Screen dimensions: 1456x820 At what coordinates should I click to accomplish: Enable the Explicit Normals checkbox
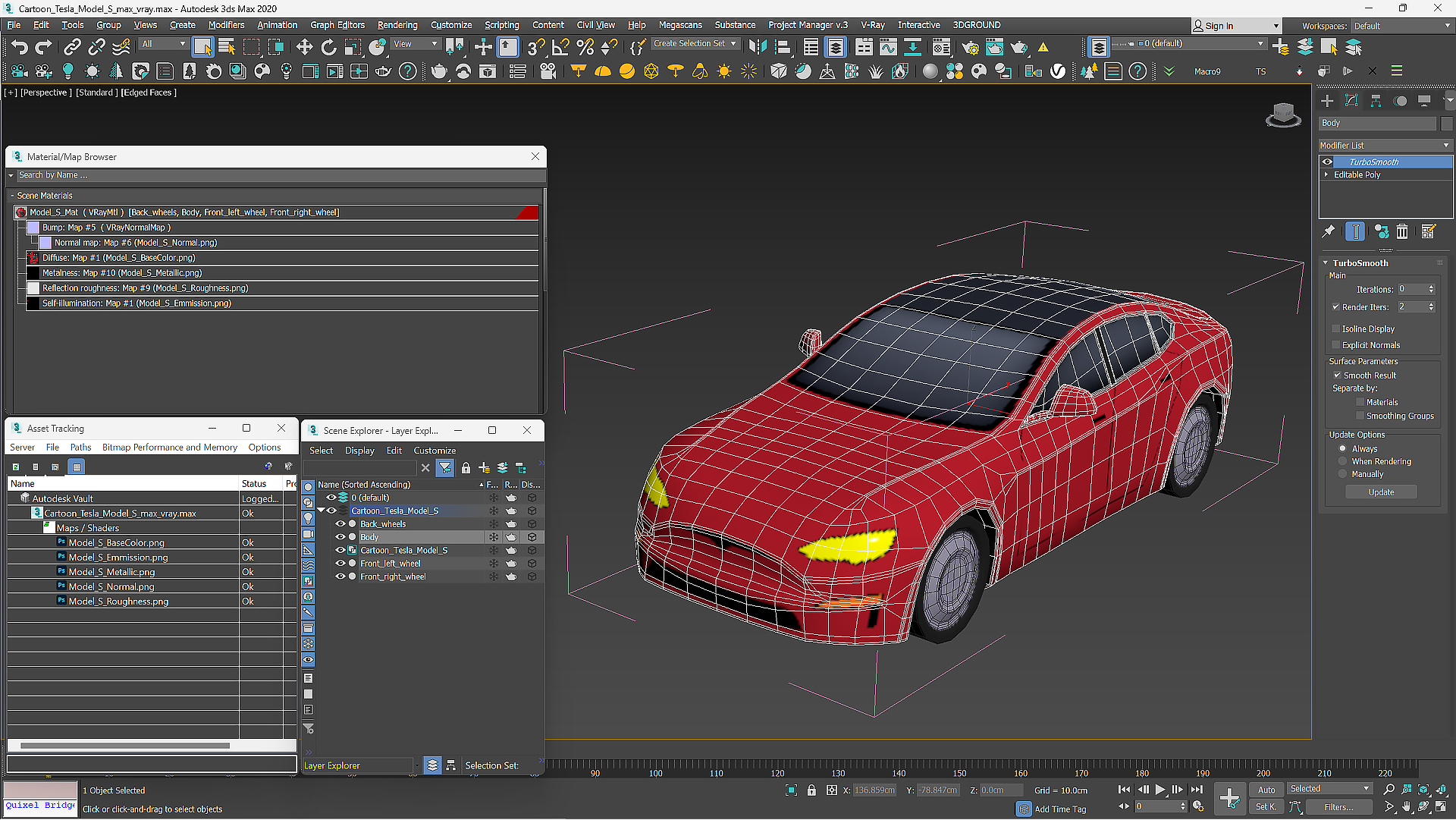pyautogui.click(x=1336, y=345)
